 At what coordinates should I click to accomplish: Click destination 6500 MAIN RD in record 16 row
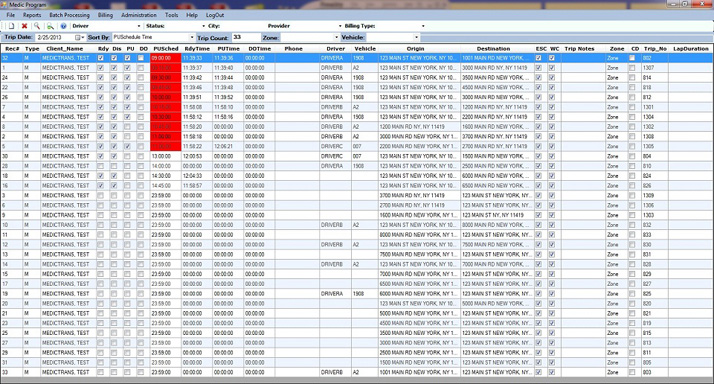tap(497, 185)
